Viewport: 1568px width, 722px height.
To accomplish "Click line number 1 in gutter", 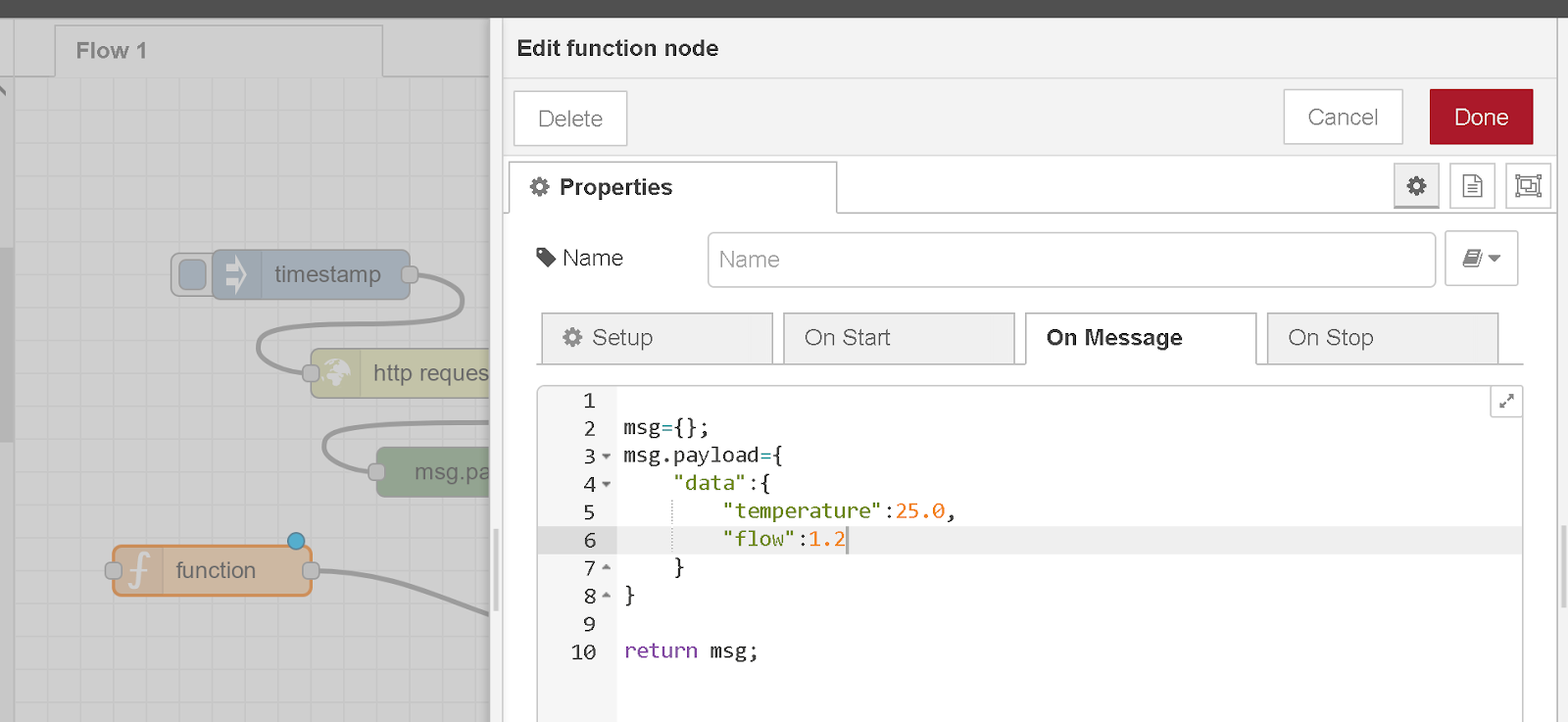I will [x=589, y=401].
